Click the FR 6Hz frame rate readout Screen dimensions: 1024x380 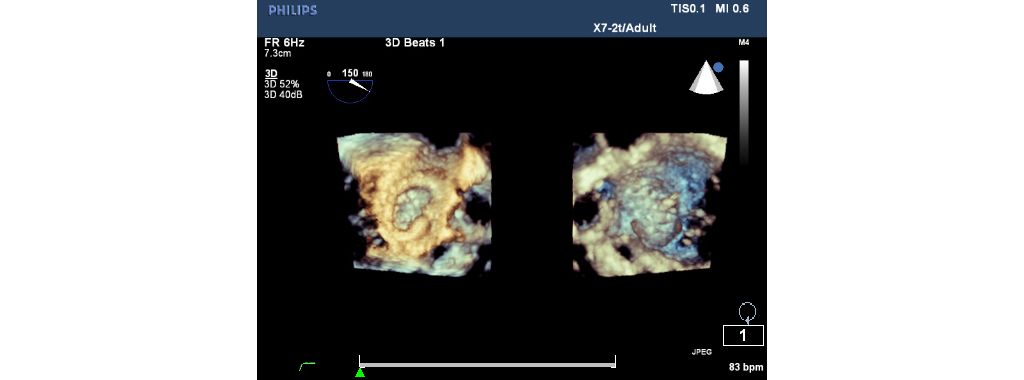284,43
